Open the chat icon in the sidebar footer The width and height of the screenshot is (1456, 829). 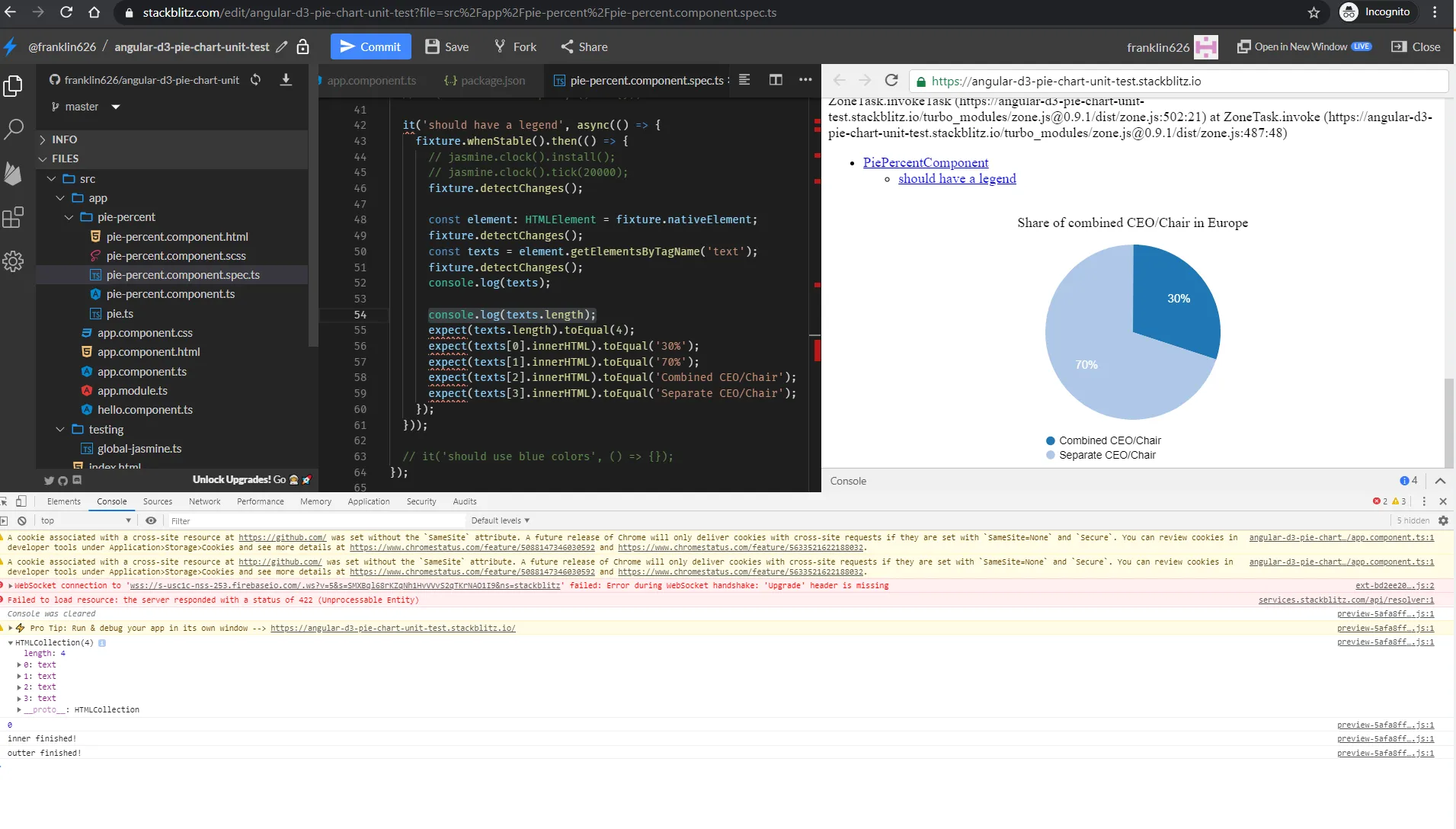pyautogui.click(x=77, y=480)
